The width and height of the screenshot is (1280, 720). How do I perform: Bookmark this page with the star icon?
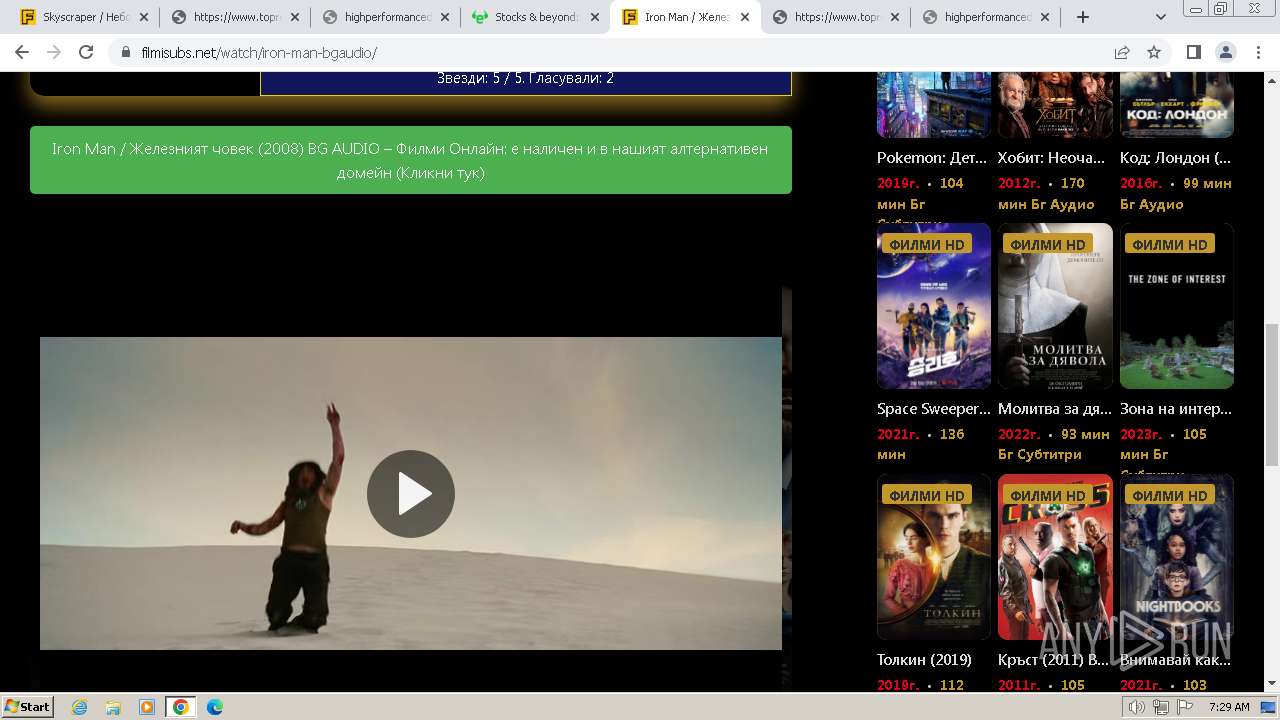pyautogui.click(x=1154, y=52)
